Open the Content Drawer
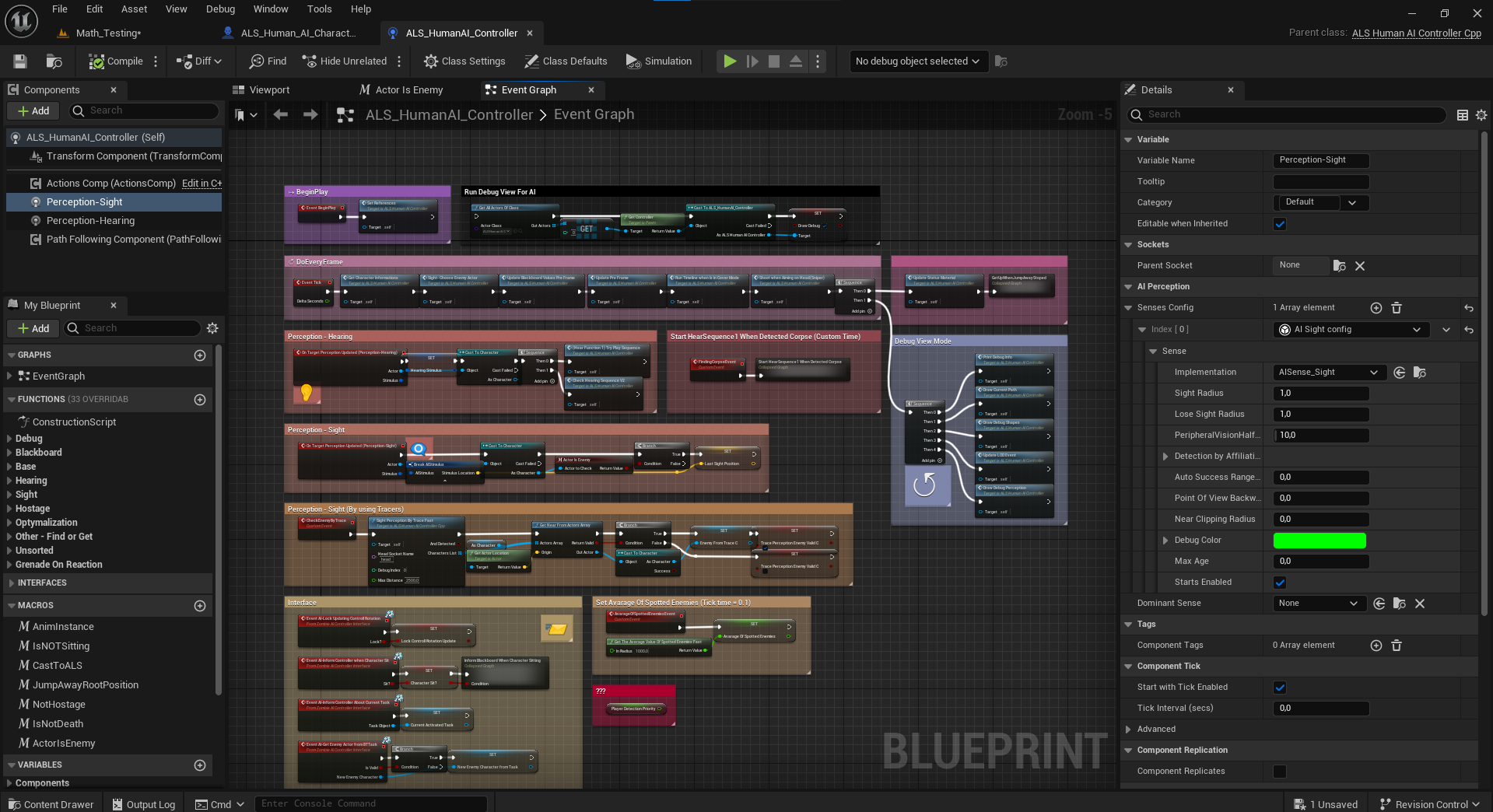Screen dimensions: 1493x812 [51, 804]
